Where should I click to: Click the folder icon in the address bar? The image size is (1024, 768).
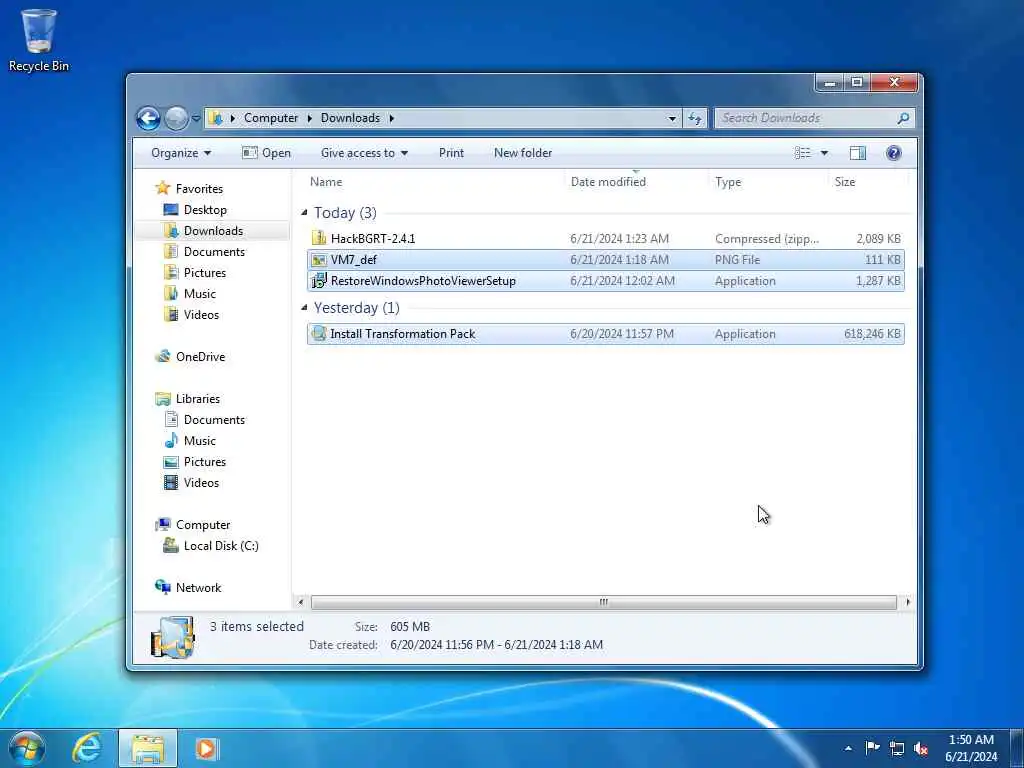click(216, 118)
